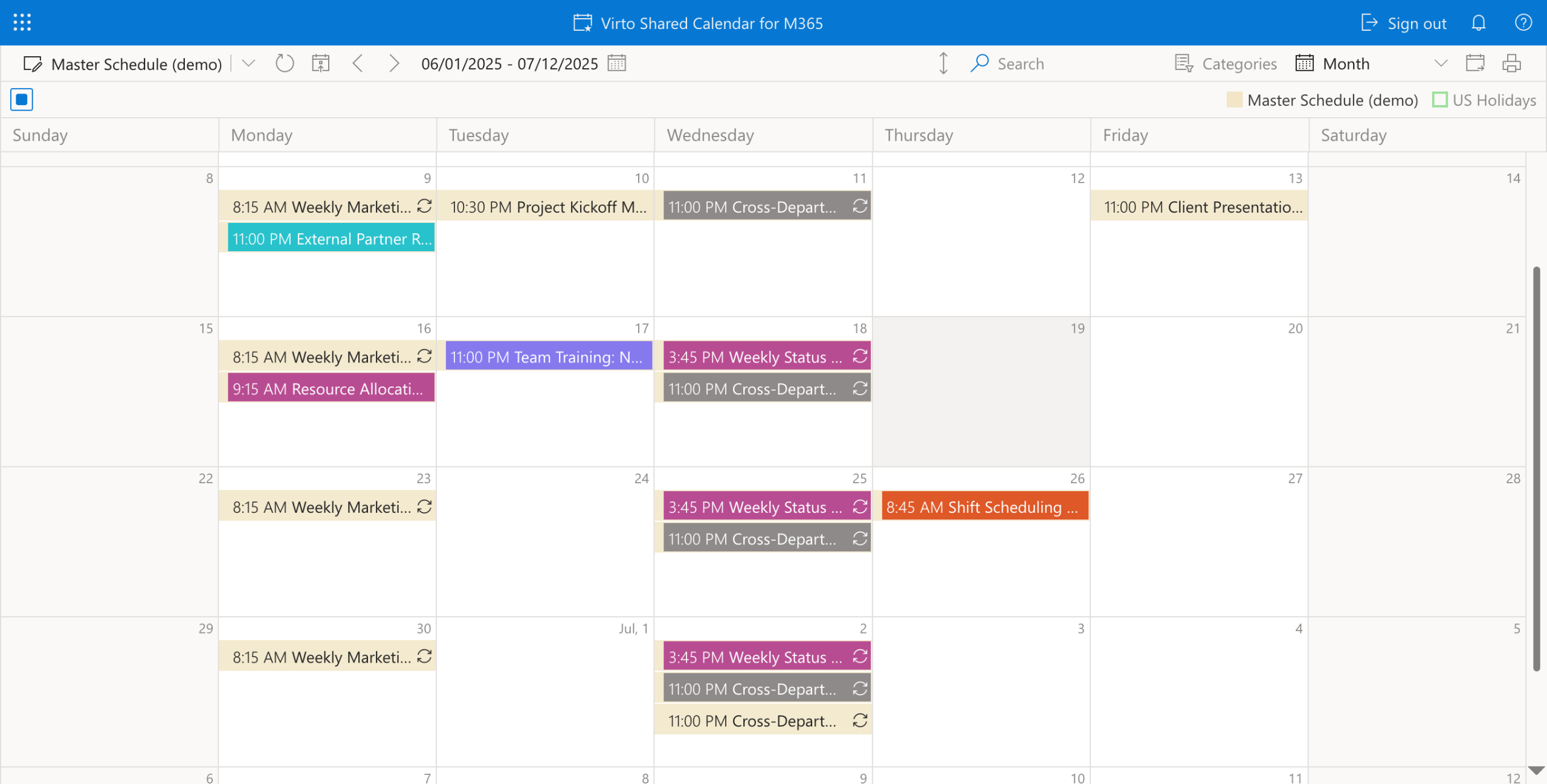This screenshot has width=1547, height=784.
Task: Expand the Master Schedule calendar dropdown
Action: 248,63
